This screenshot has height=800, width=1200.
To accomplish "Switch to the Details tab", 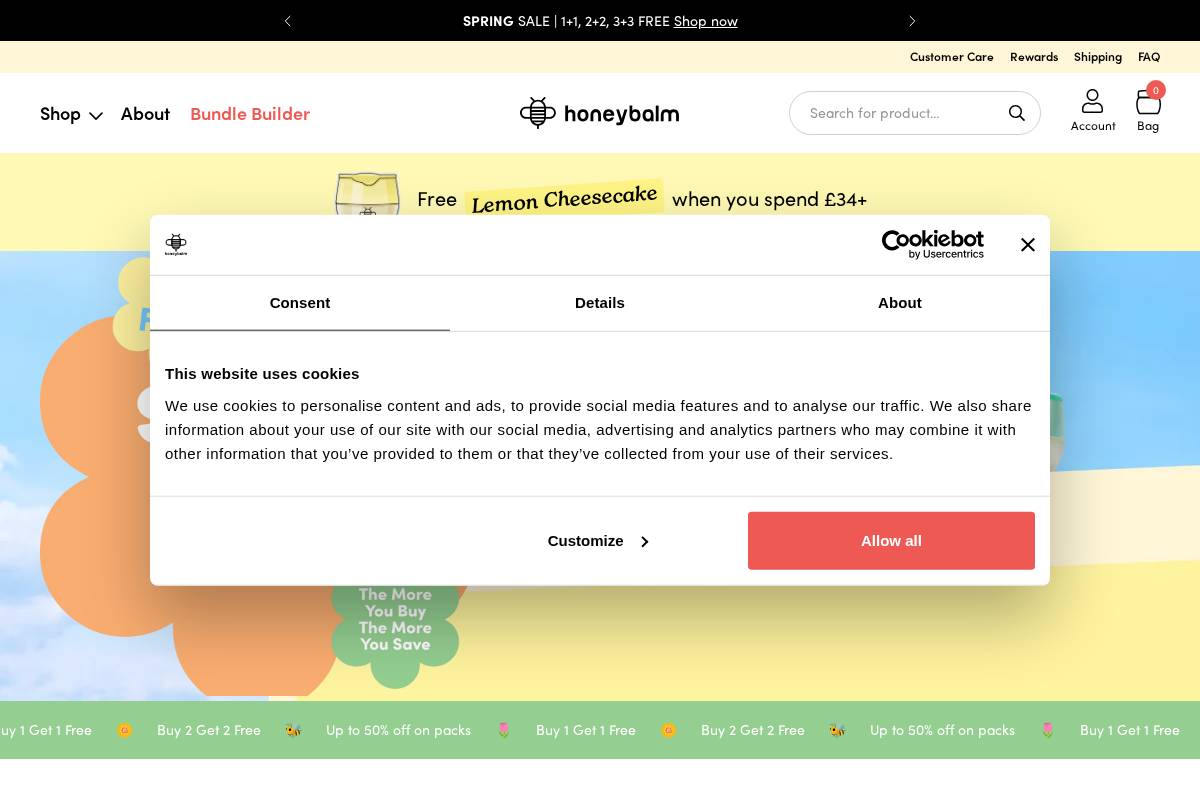I will [x=600, y=303].
